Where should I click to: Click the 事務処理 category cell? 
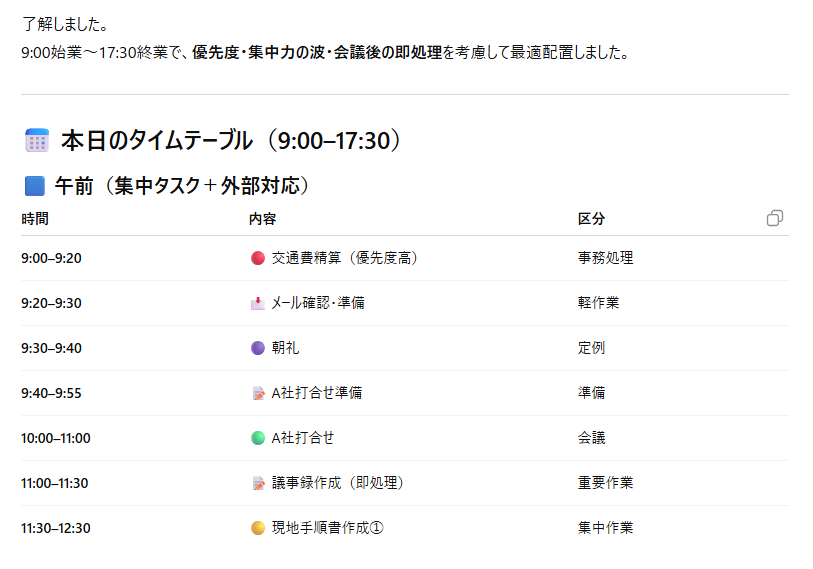click(x=605, y=258)
